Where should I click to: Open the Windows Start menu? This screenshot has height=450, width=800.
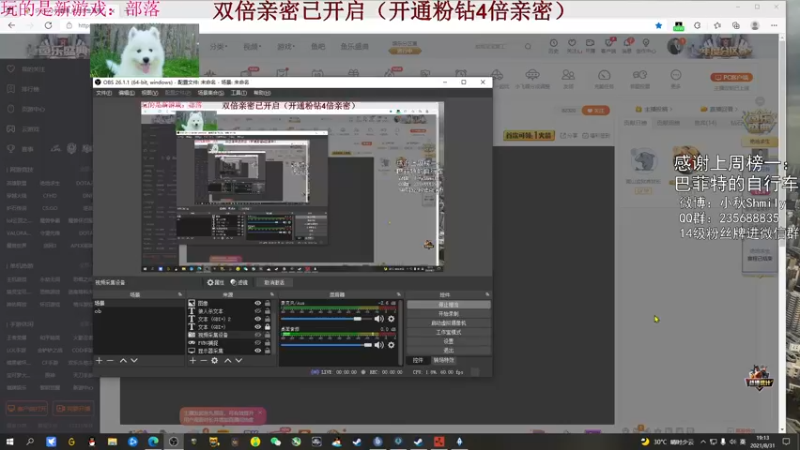[10, 441]
